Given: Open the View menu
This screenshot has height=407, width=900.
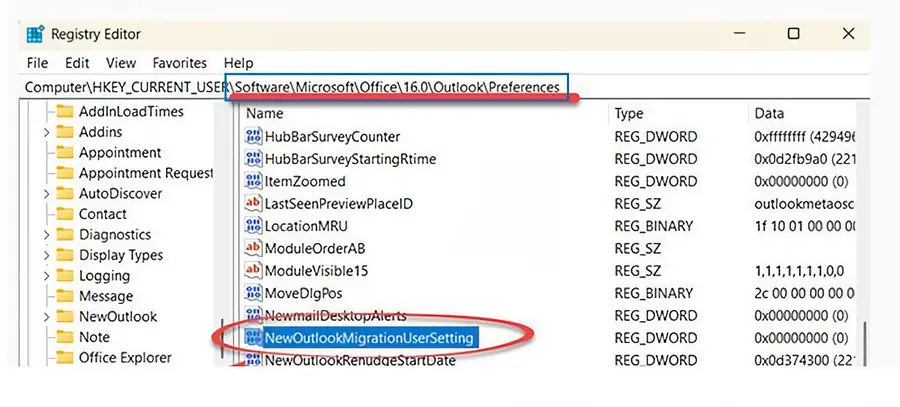Looking at the screenshot, I should pos(121,63).
